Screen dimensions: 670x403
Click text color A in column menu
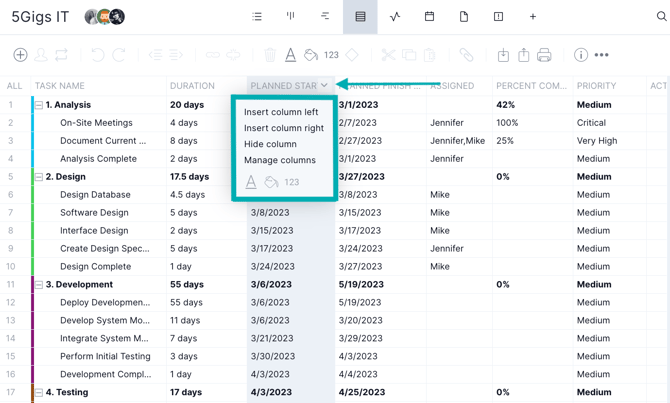[x=251, y=182]
